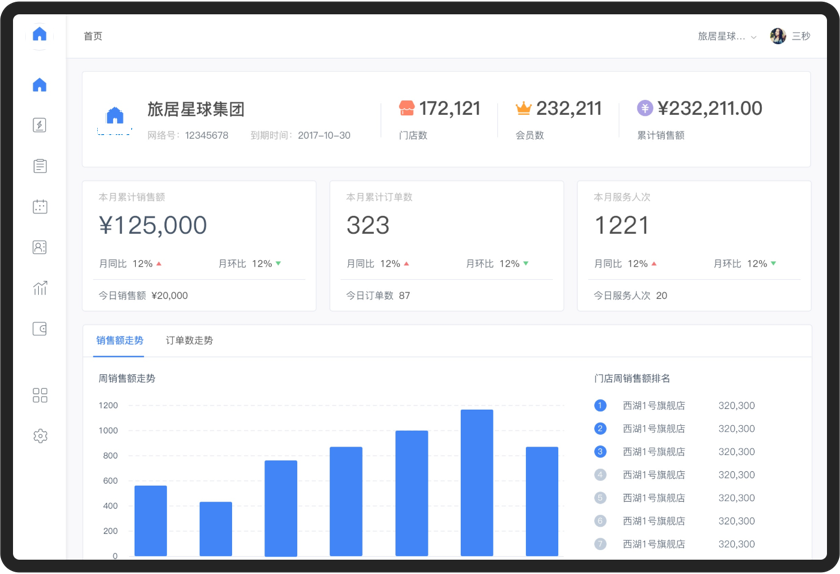Click the 首页 breadcrumb title
Image resolution: width=840 pixels, height=574 pixels.
pos(93,36)
